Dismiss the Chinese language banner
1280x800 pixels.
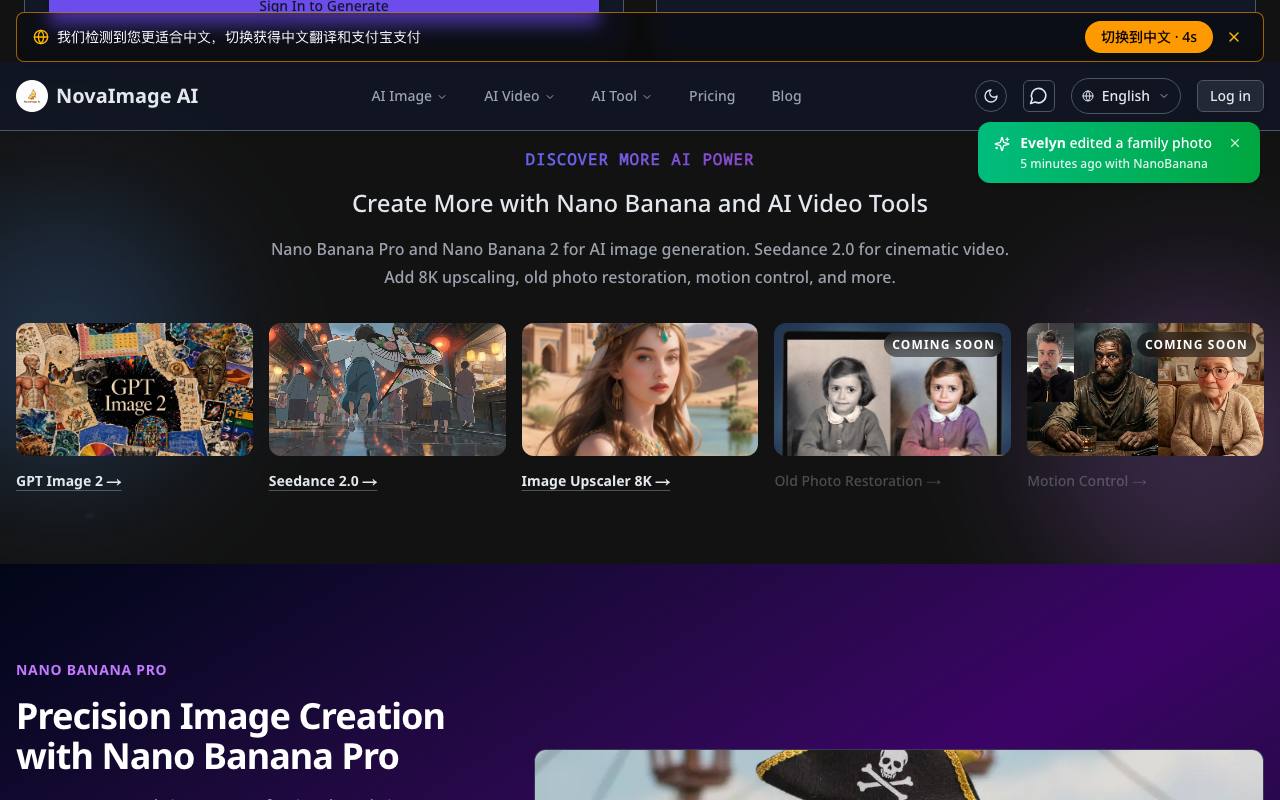[1234, 37]
